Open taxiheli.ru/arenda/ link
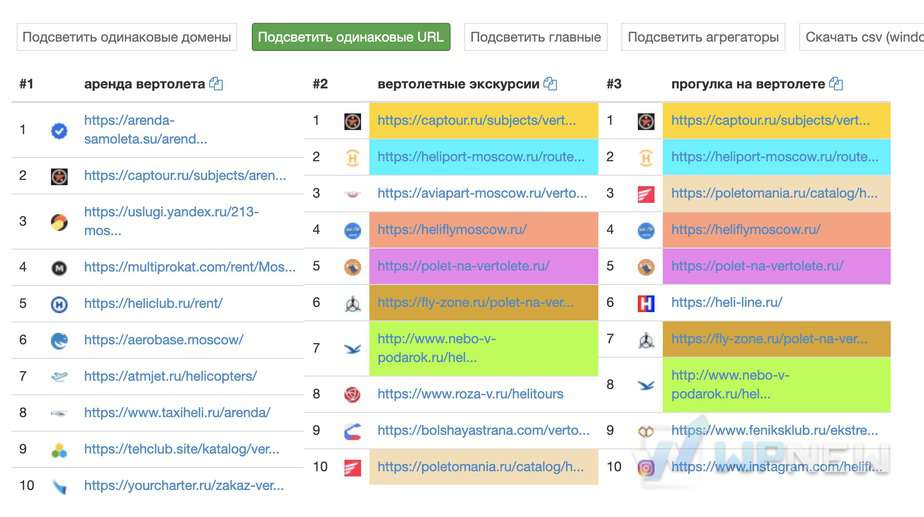 tap(177, 413)
